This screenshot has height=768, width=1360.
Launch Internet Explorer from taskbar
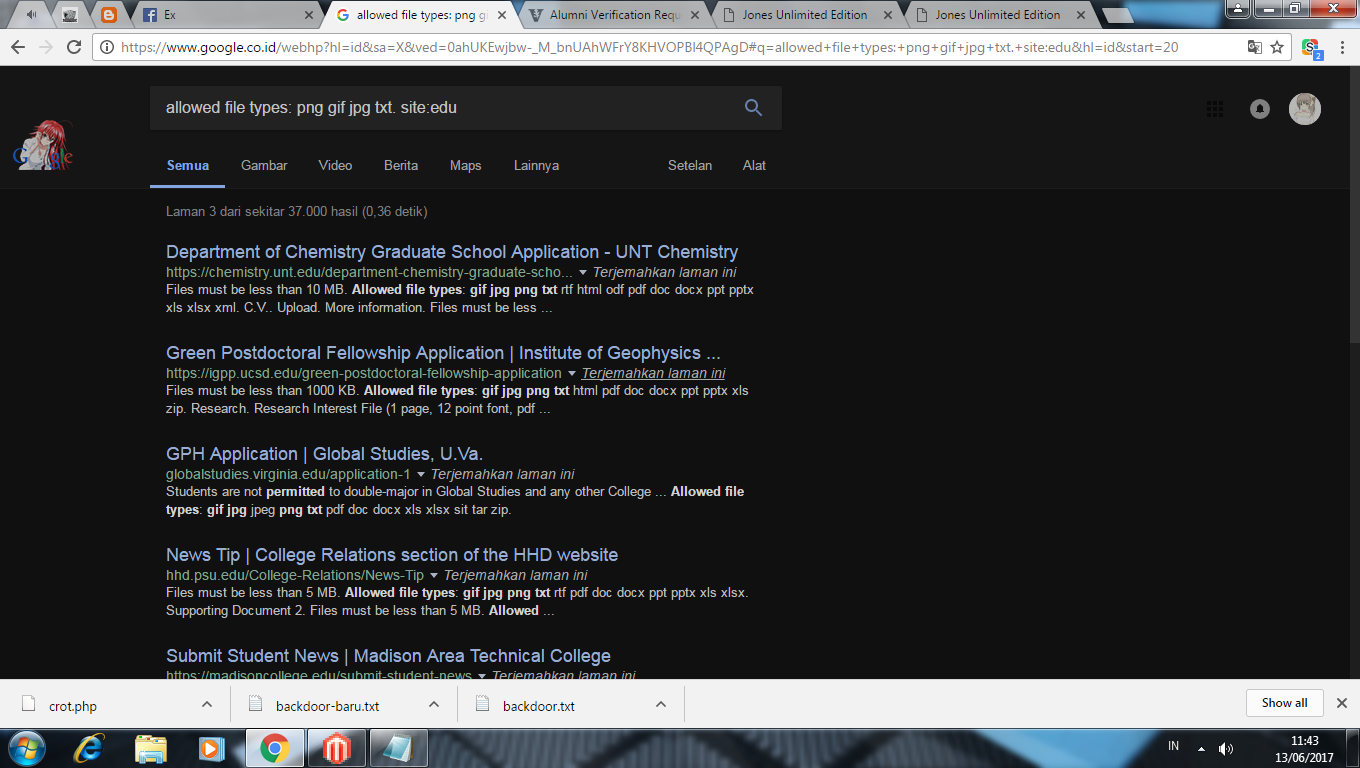(91, 748)
